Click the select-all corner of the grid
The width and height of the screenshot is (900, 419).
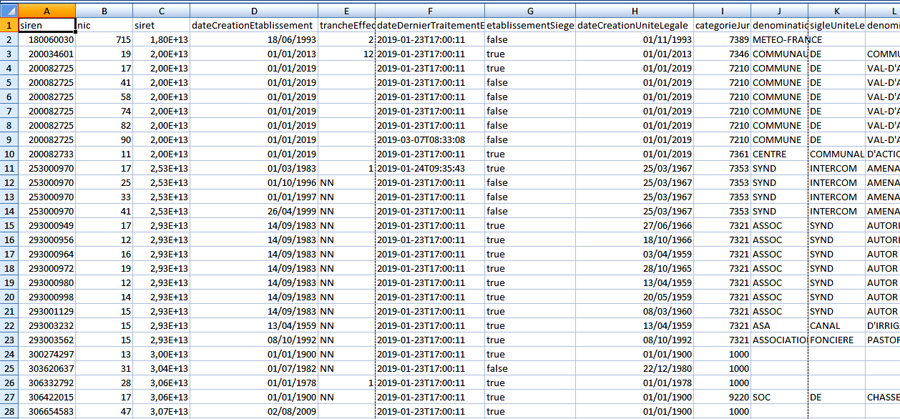pos(10,7)
